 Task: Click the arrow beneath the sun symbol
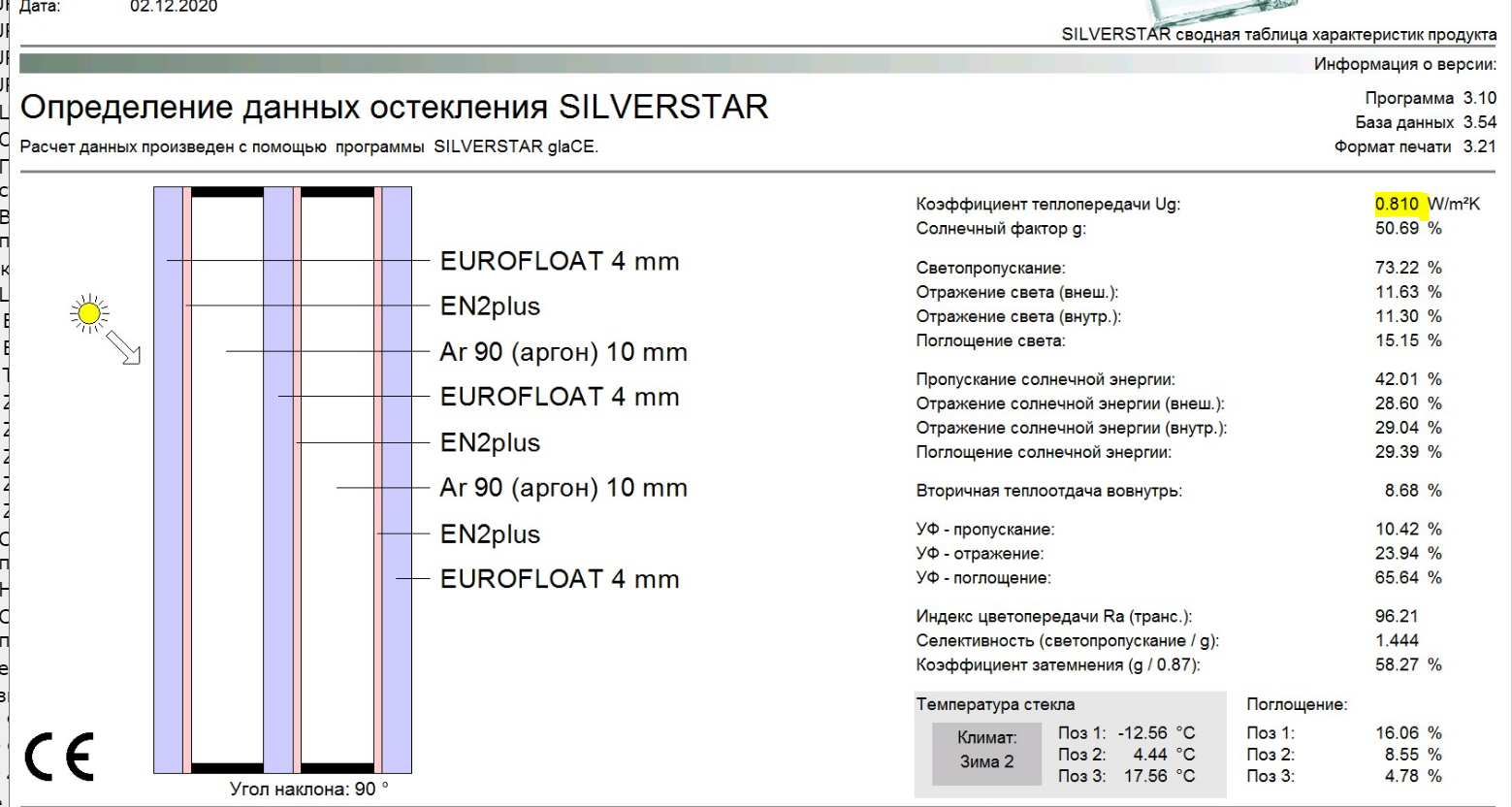[x=124, y=347]
